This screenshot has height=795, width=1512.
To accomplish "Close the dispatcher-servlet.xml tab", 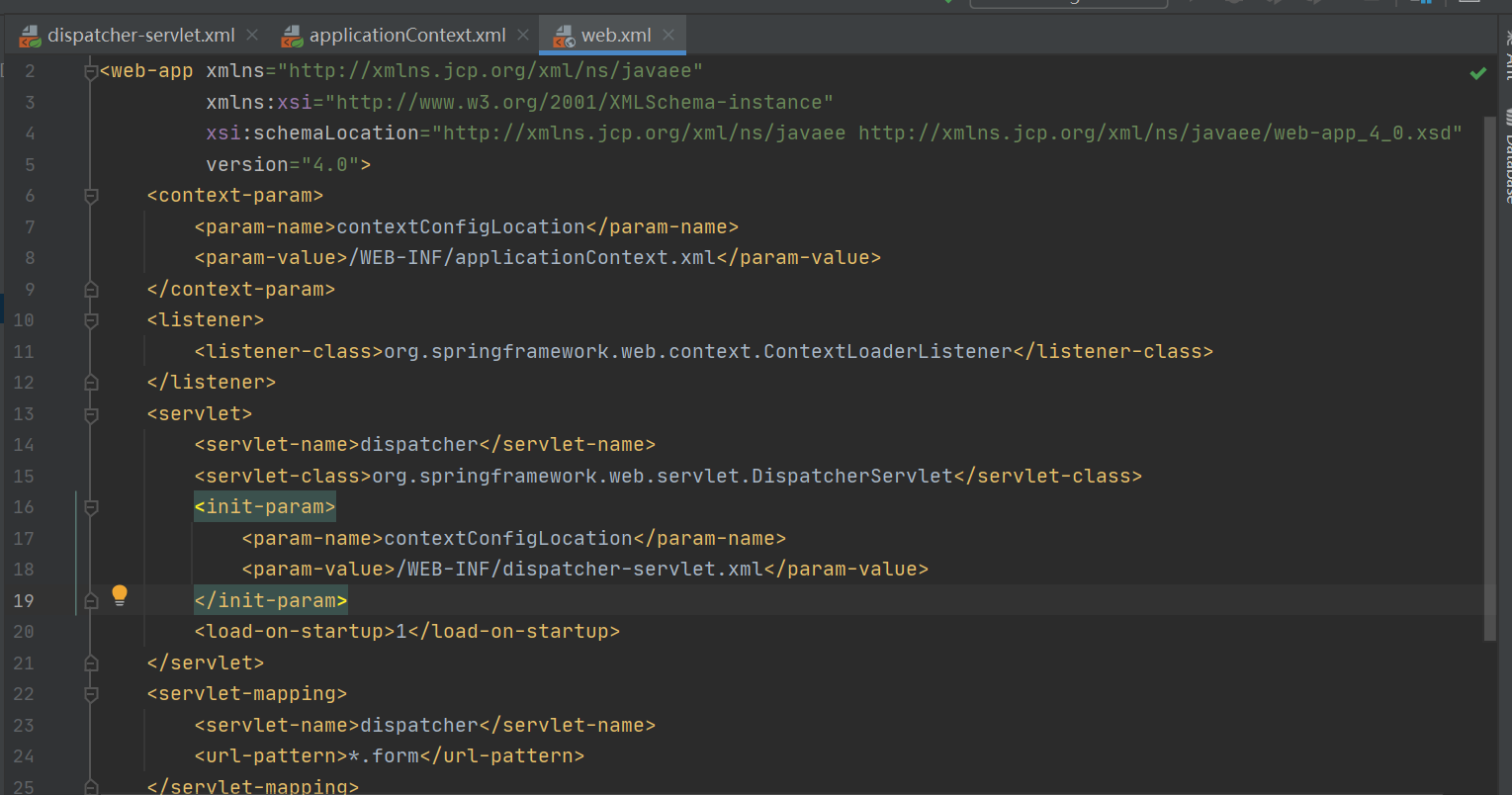I will tap(252, 34).
